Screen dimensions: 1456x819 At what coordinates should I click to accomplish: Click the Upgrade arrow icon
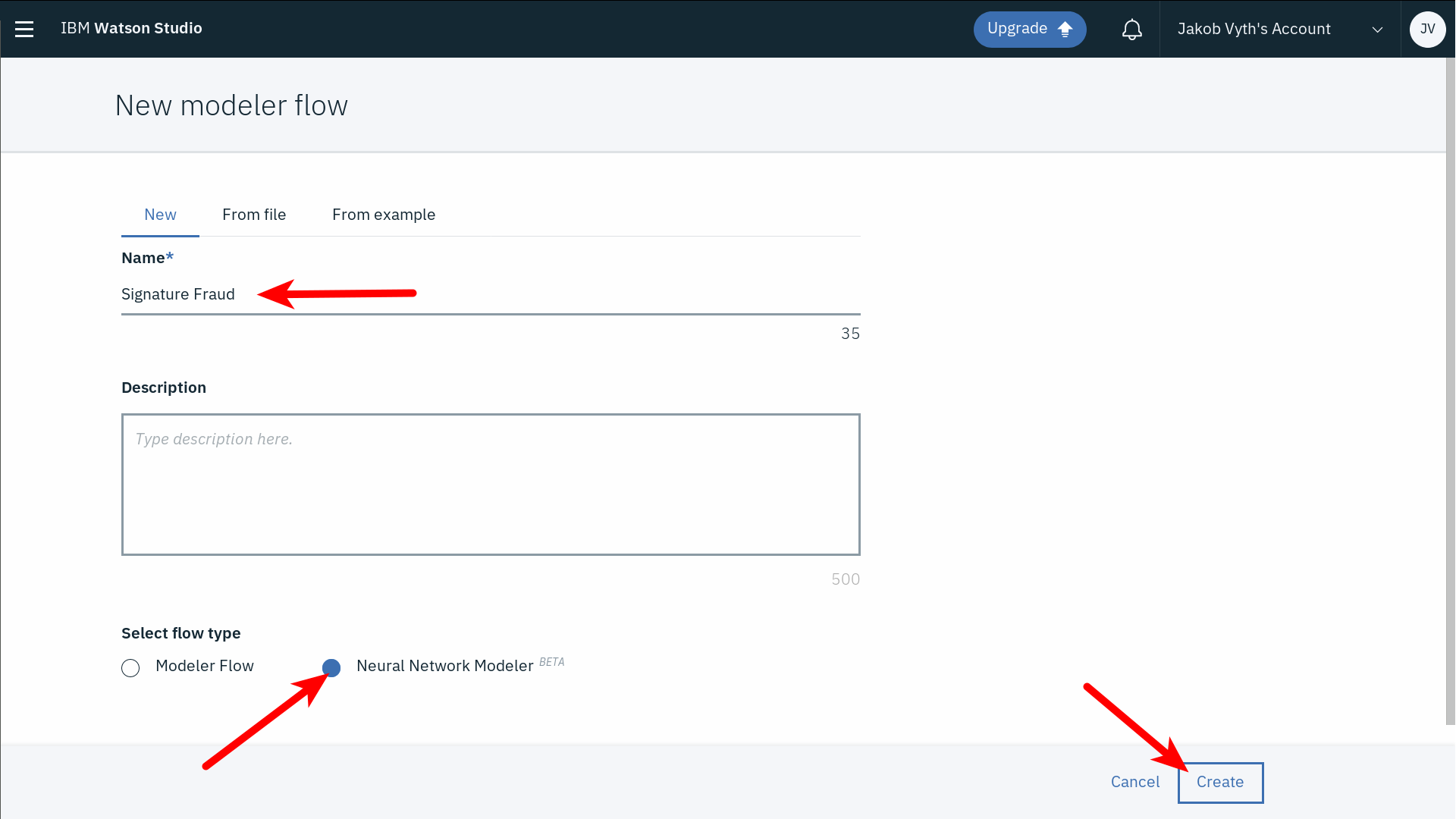pos(1065,29)
